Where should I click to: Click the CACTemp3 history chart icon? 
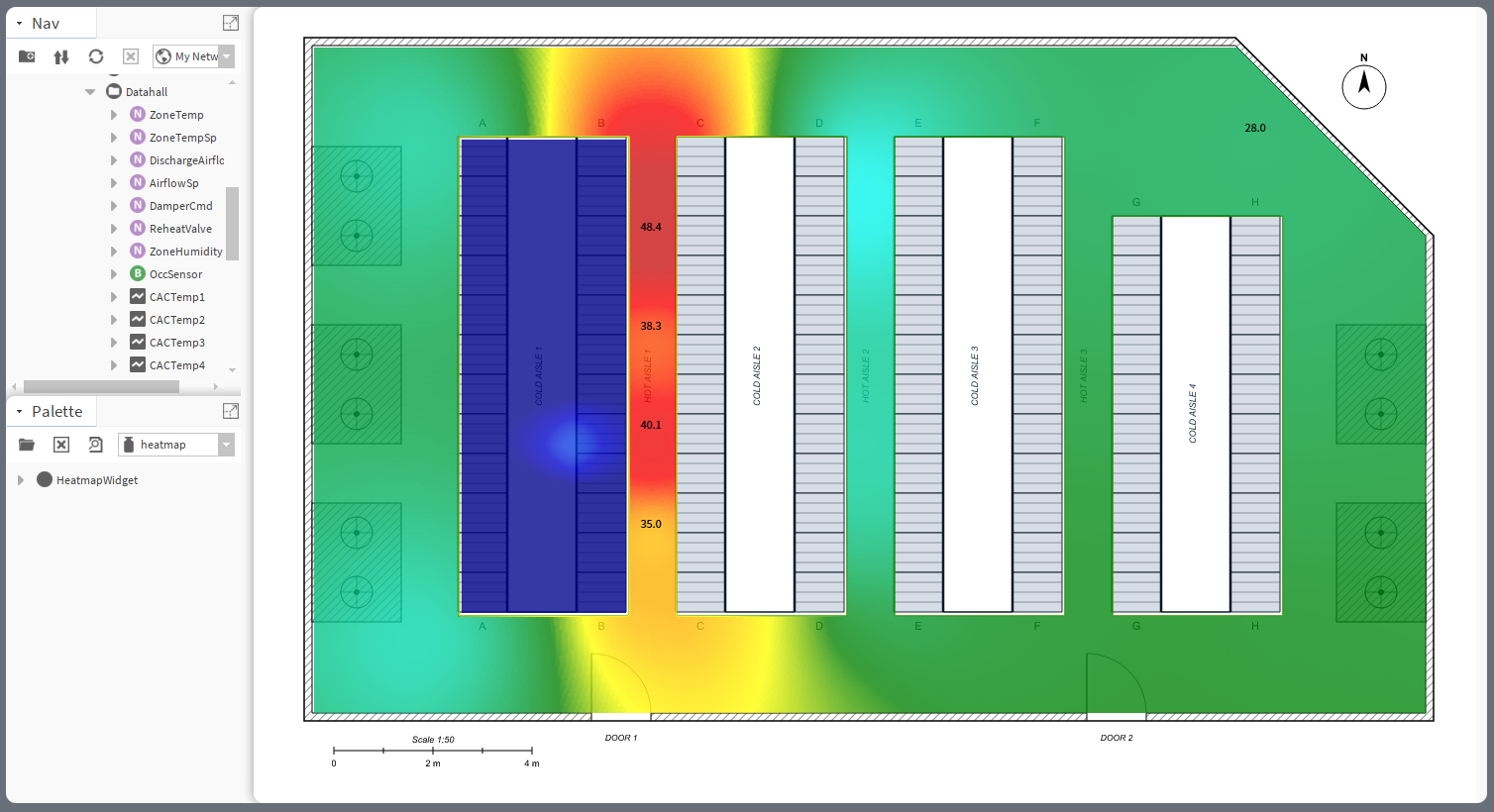(x=138, y=342)
